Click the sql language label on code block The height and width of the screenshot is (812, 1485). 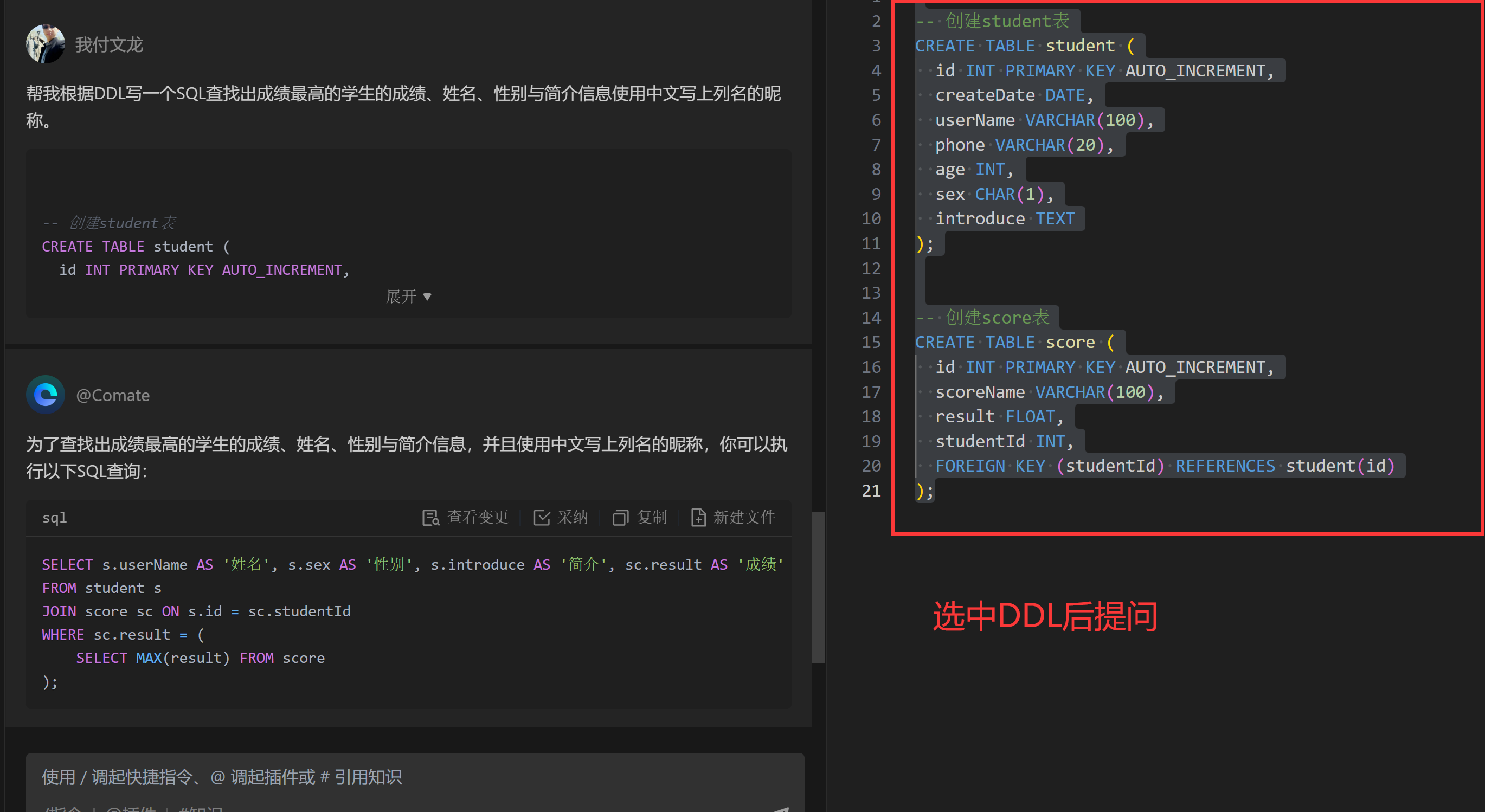(x=55, y=518)
